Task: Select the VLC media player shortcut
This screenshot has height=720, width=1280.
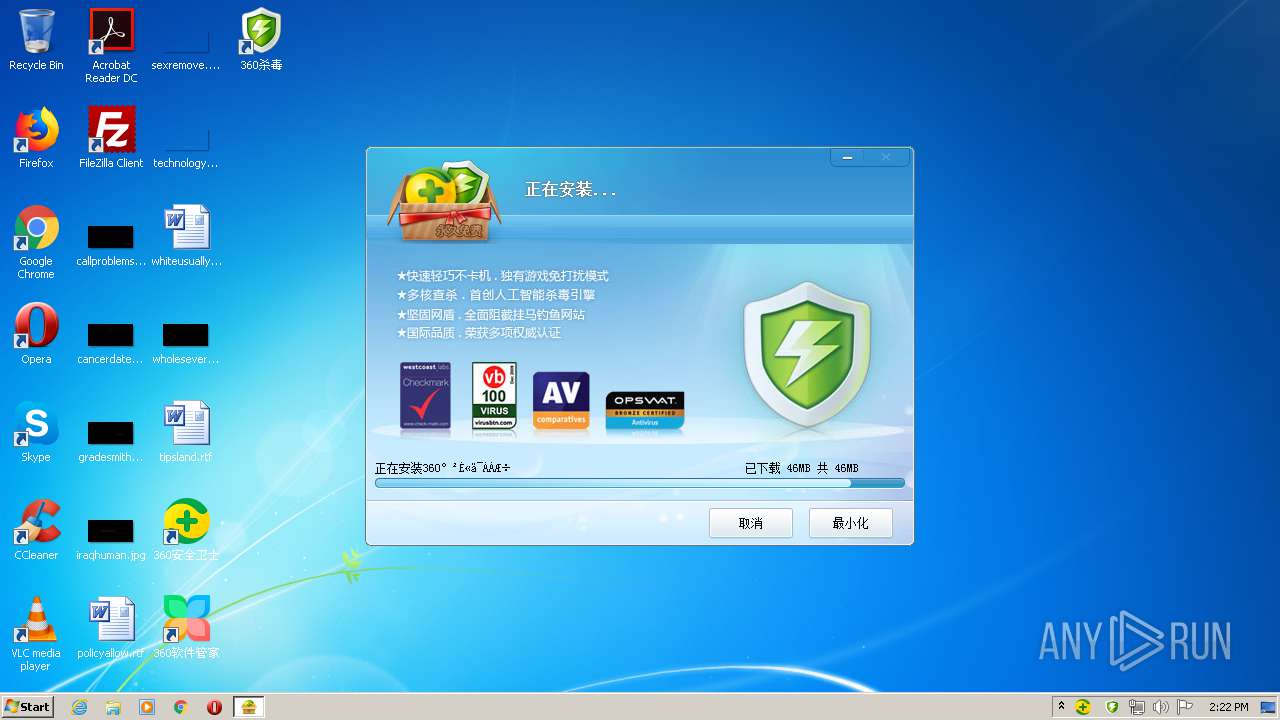Action: tap(36, 634)
